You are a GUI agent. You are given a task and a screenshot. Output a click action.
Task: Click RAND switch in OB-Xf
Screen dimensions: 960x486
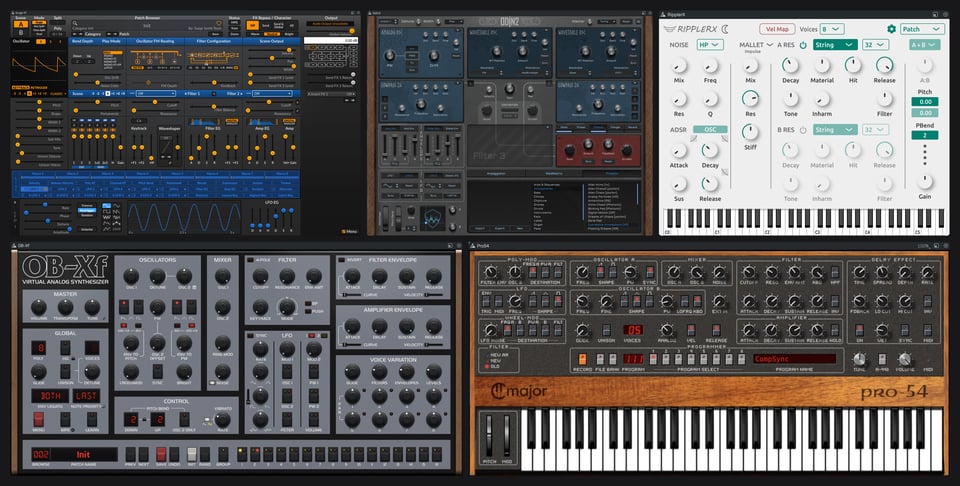[205, 454]
